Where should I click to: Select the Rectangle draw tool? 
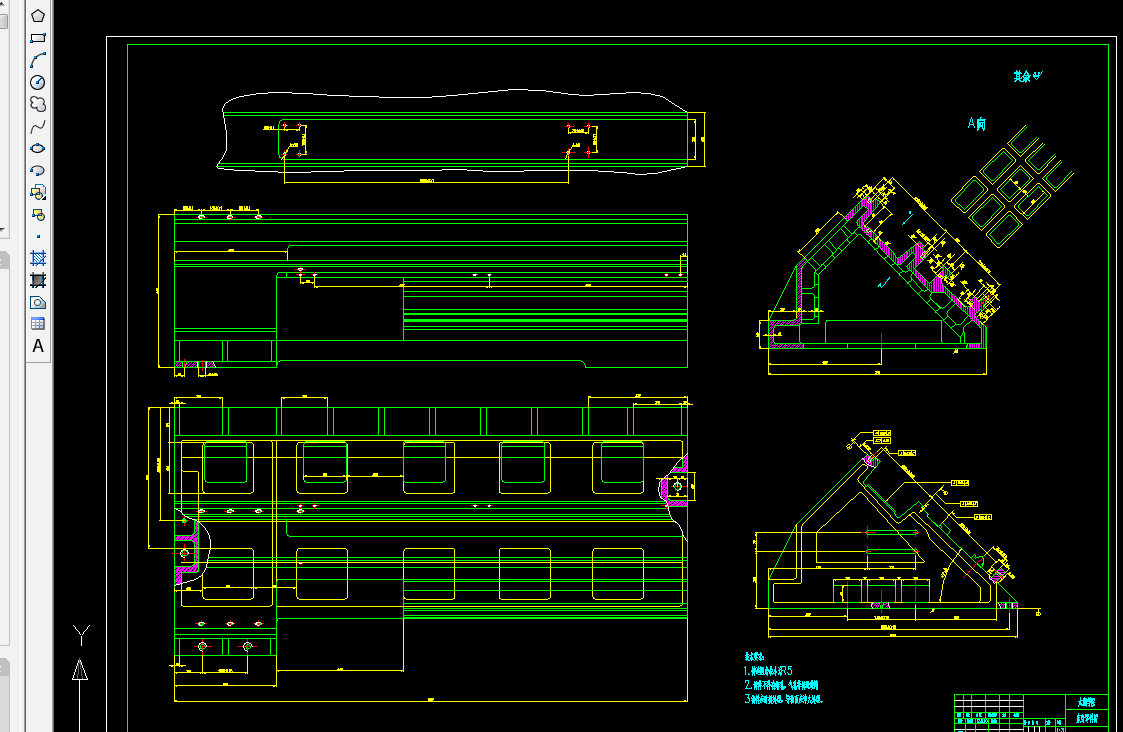38,38
